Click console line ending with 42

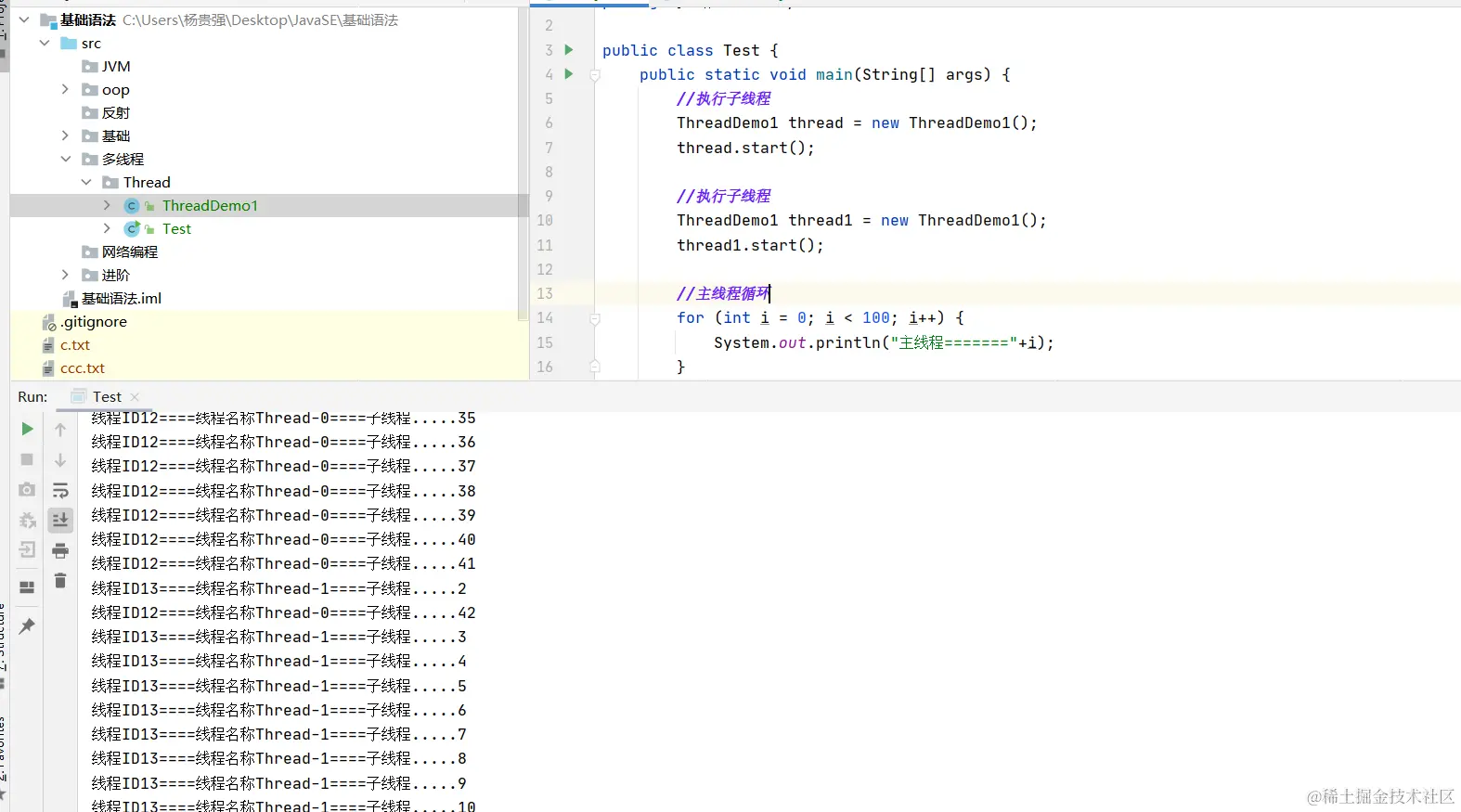pyautogui.click(x=283, y=612)
